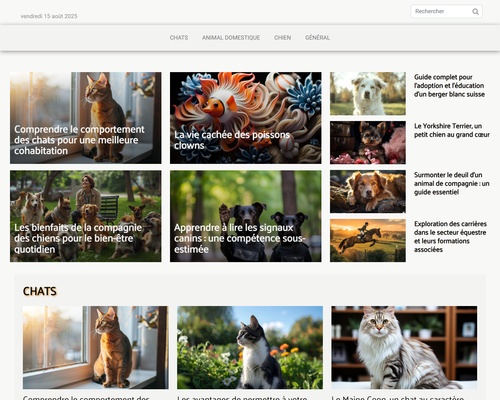This screenshot has height=400, width=500.
Task: Click the search magnifier icon
Action: click(475, 12)
